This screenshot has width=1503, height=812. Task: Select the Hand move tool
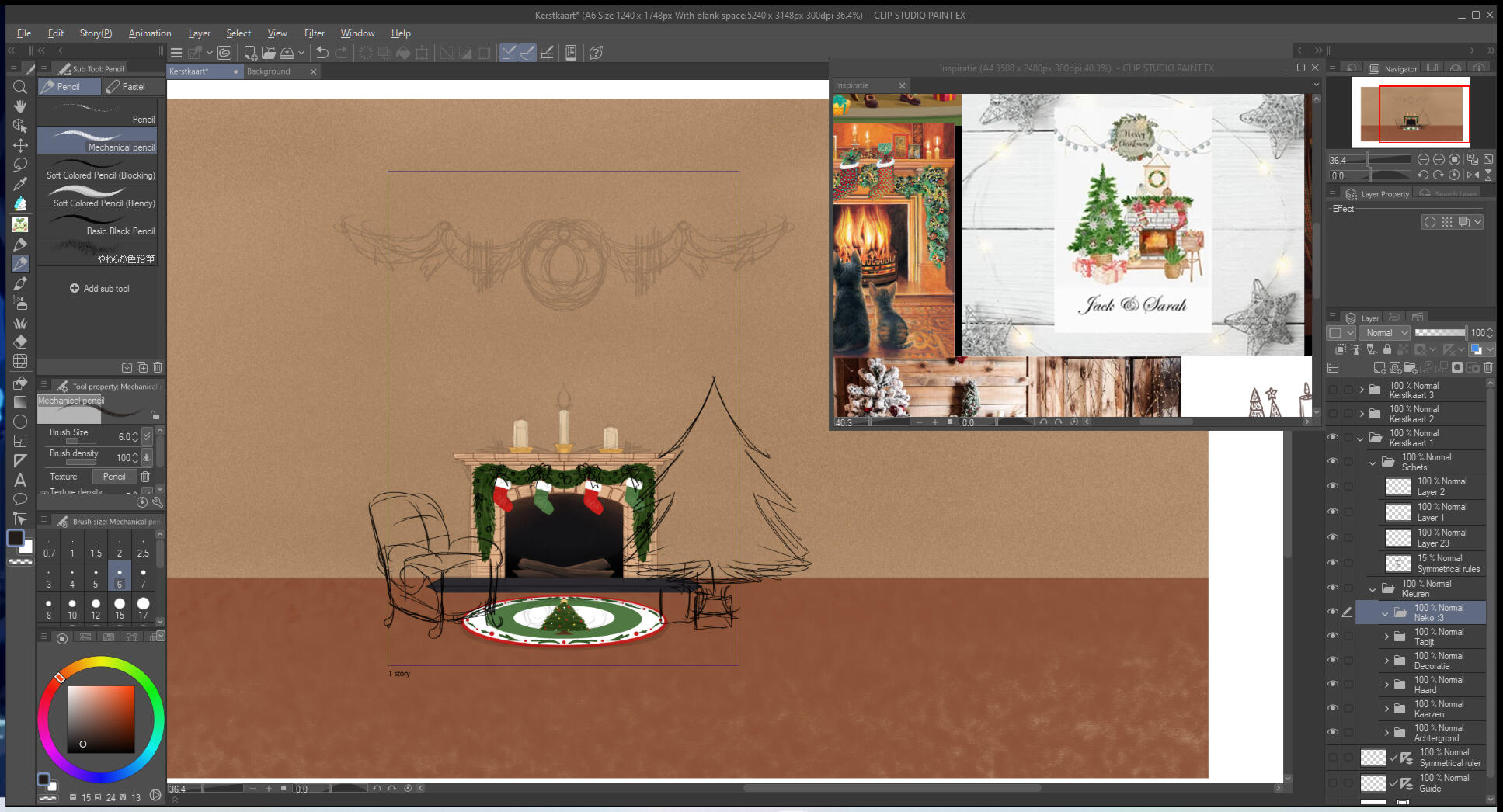20,106
